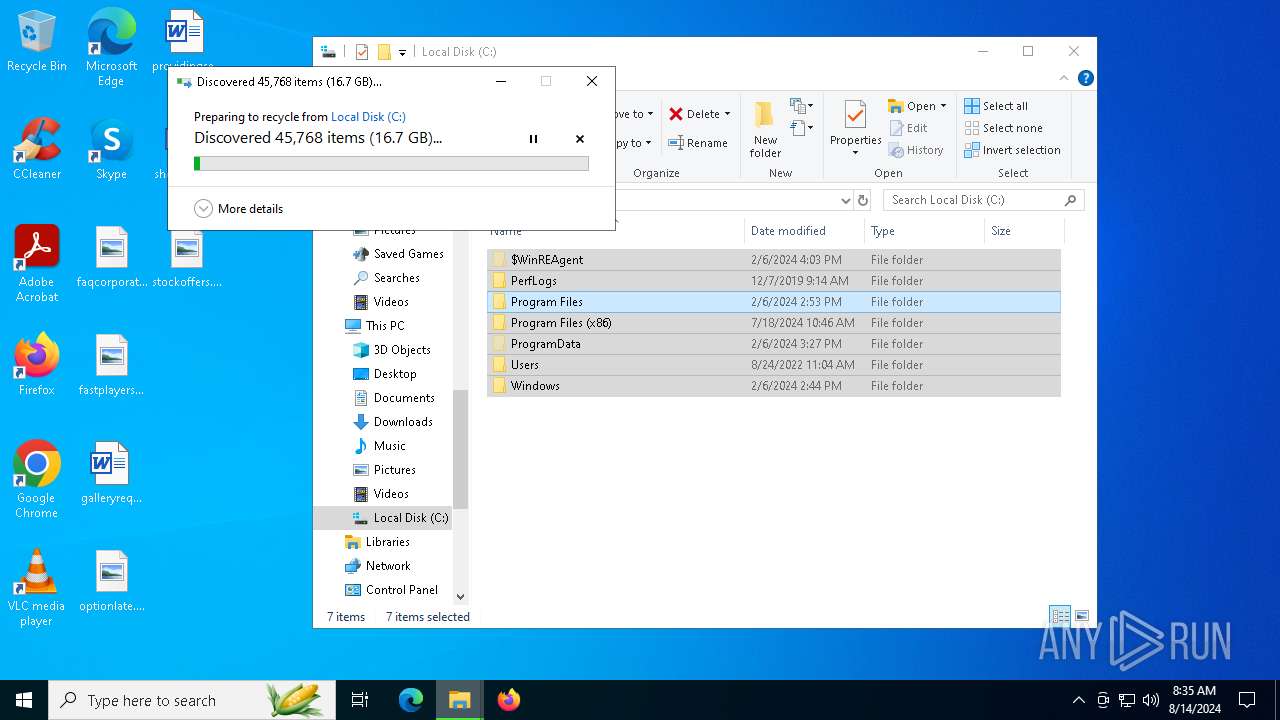Create a New folder from ribbon
Screen dimensions: 1280x720
pyautogui.click(x=765, y=129)
